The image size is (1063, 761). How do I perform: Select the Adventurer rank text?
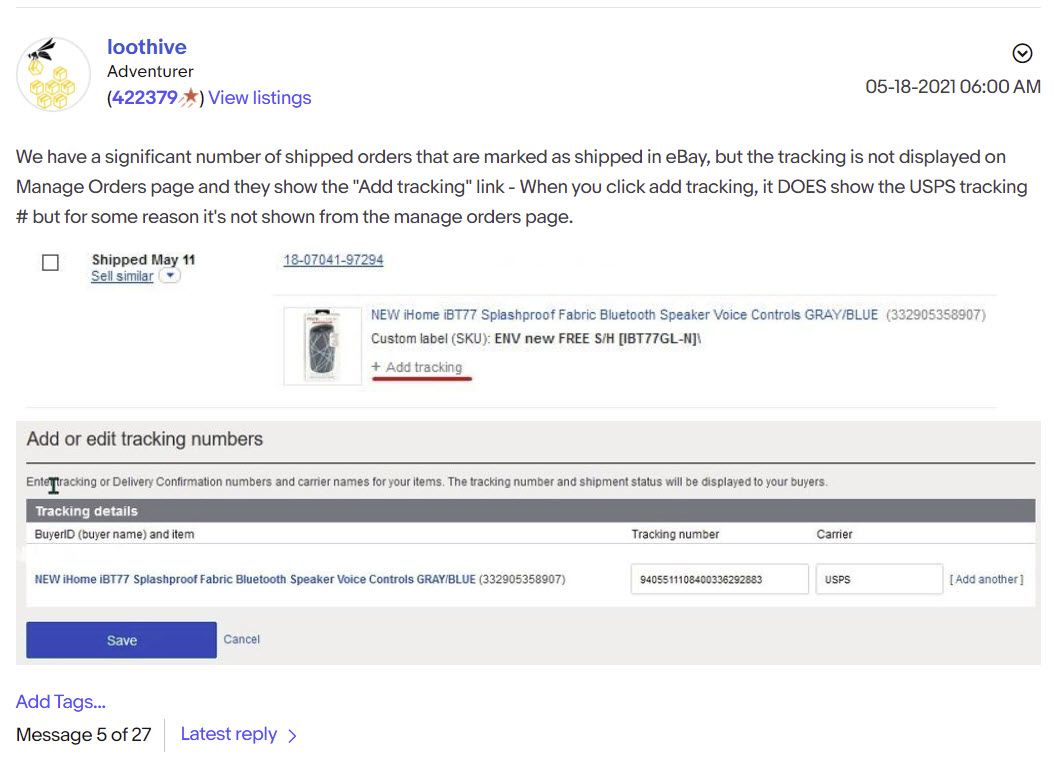pos(150,71)
